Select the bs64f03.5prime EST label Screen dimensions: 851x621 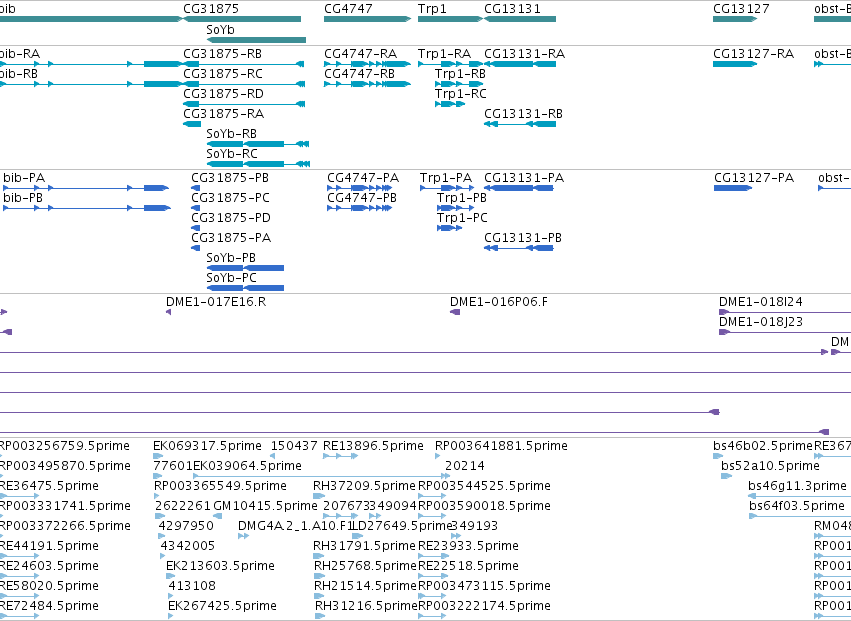(x=797, y=506)
